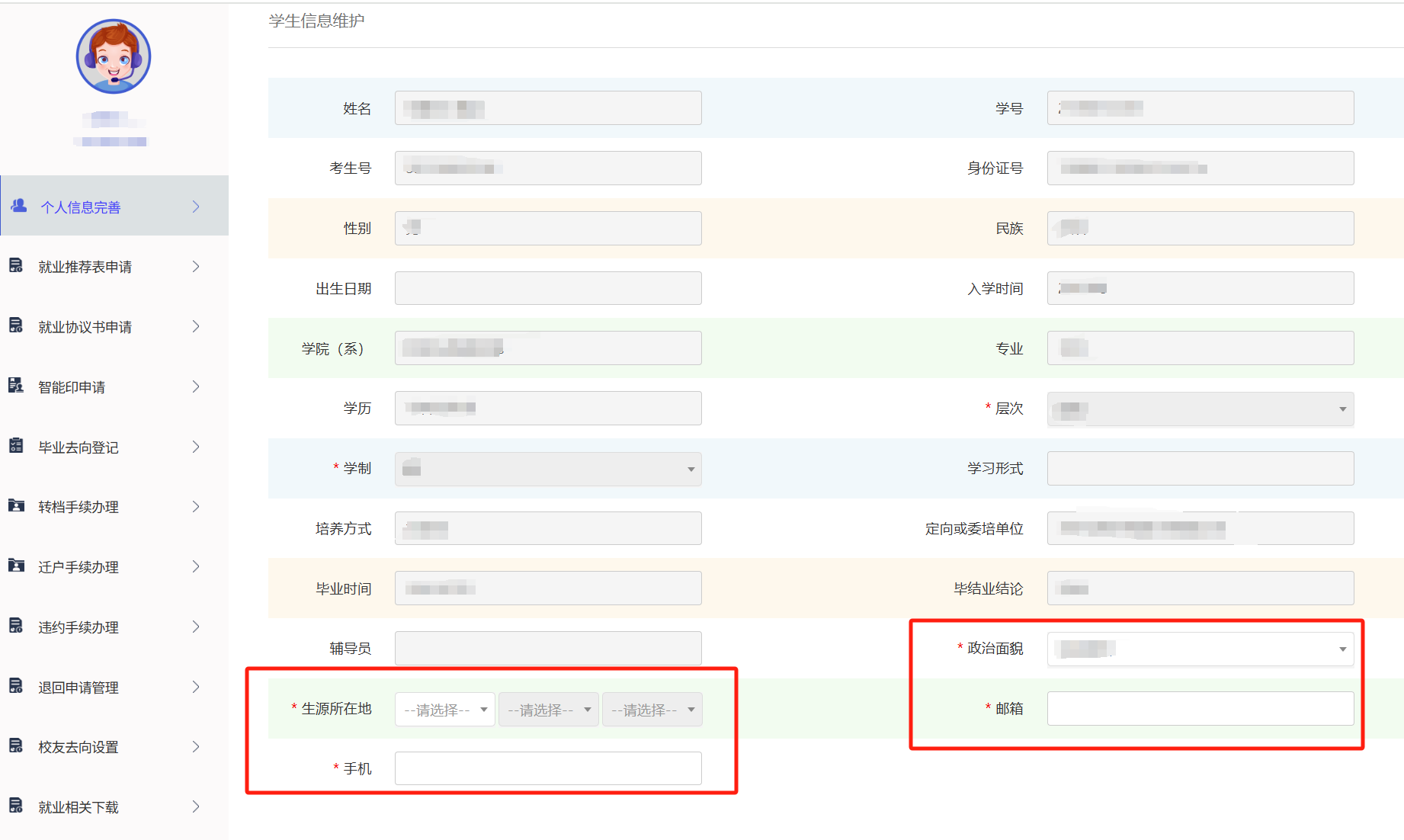
Task: Open the third 生源所在地 dropdown
Action: coord(652,710)
